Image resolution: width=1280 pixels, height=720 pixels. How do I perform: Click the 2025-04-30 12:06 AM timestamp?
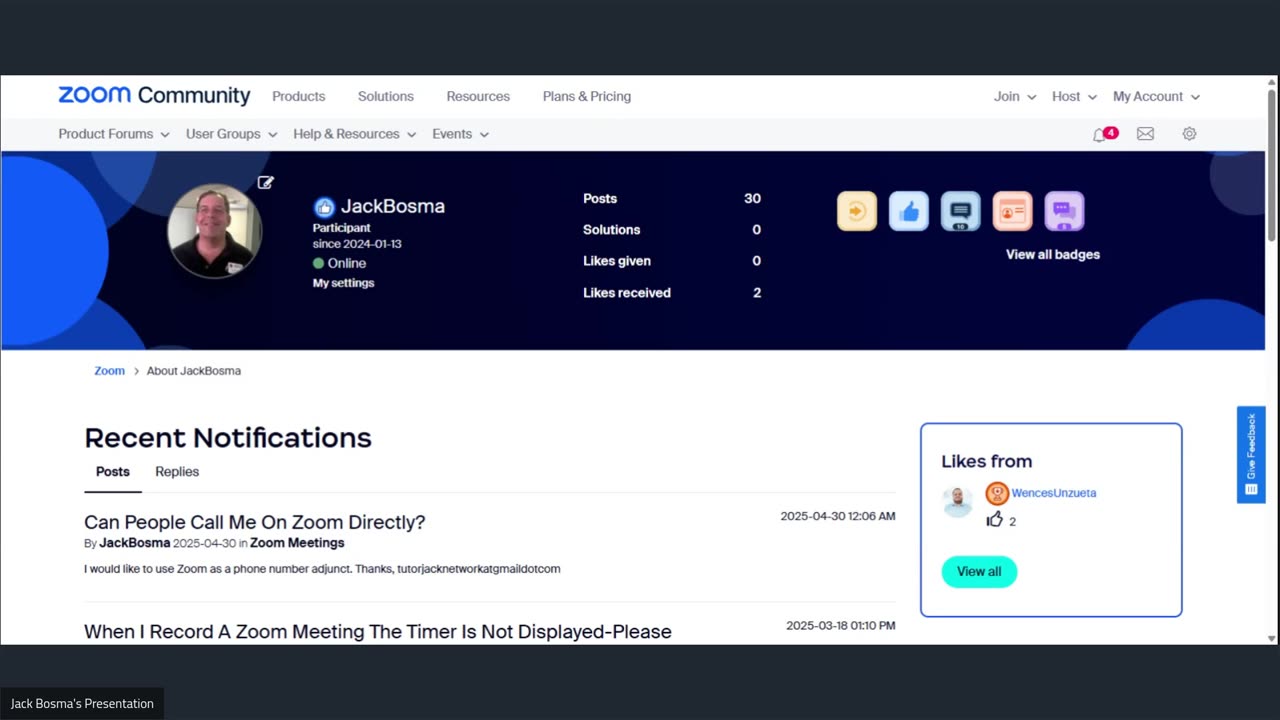[838, 516]
